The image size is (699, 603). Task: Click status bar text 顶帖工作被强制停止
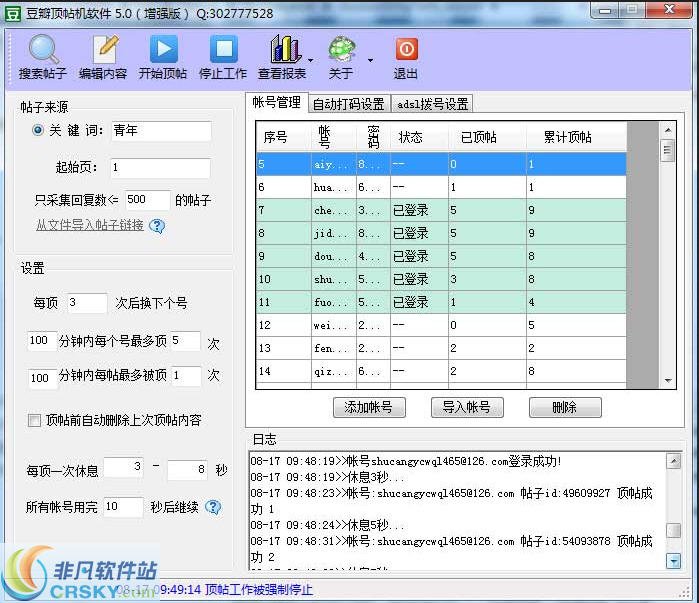[259, 590]
